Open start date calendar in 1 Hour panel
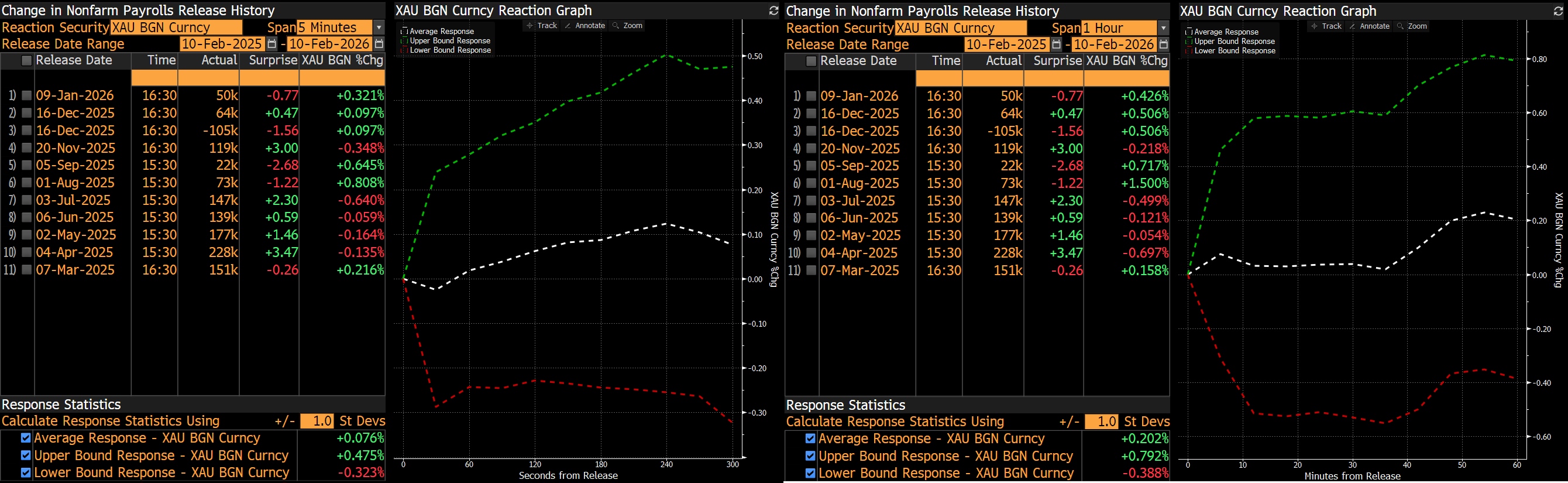The image size is (1568, 483). pyautogui.click(x=1057, y=44)
